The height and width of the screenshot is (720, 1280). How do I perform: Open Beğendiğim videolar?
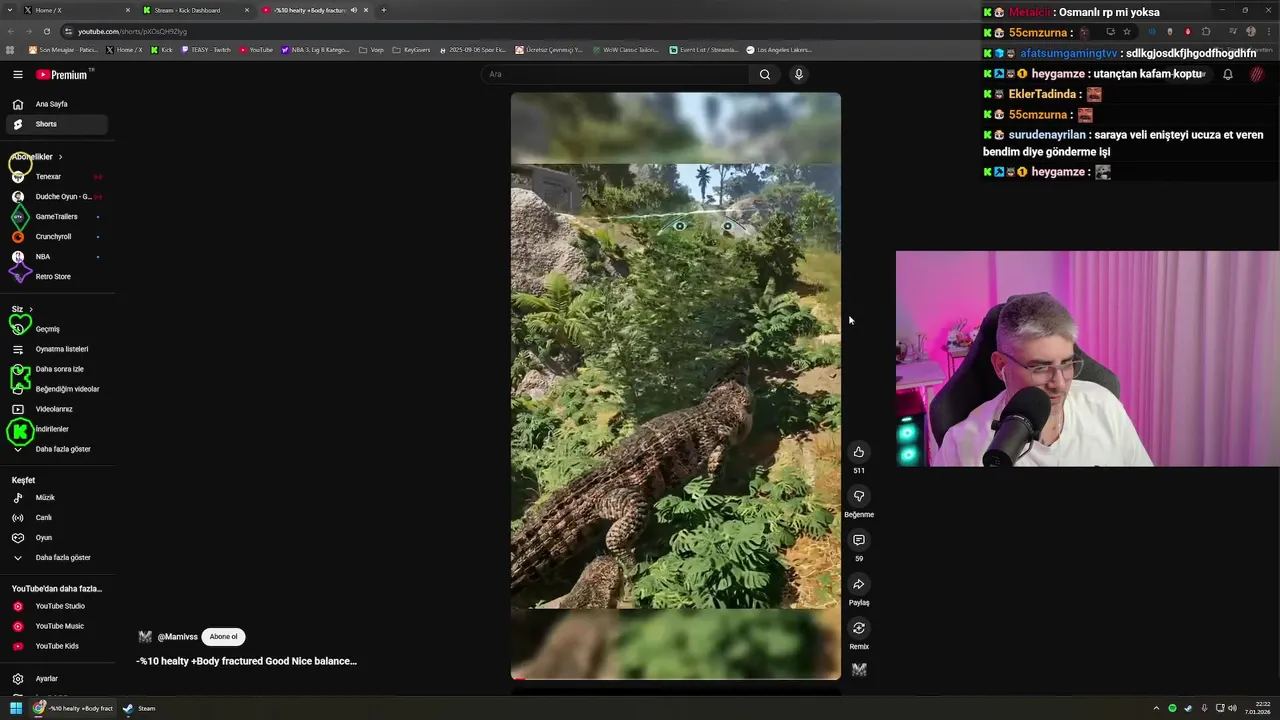(x=57, y=389)
